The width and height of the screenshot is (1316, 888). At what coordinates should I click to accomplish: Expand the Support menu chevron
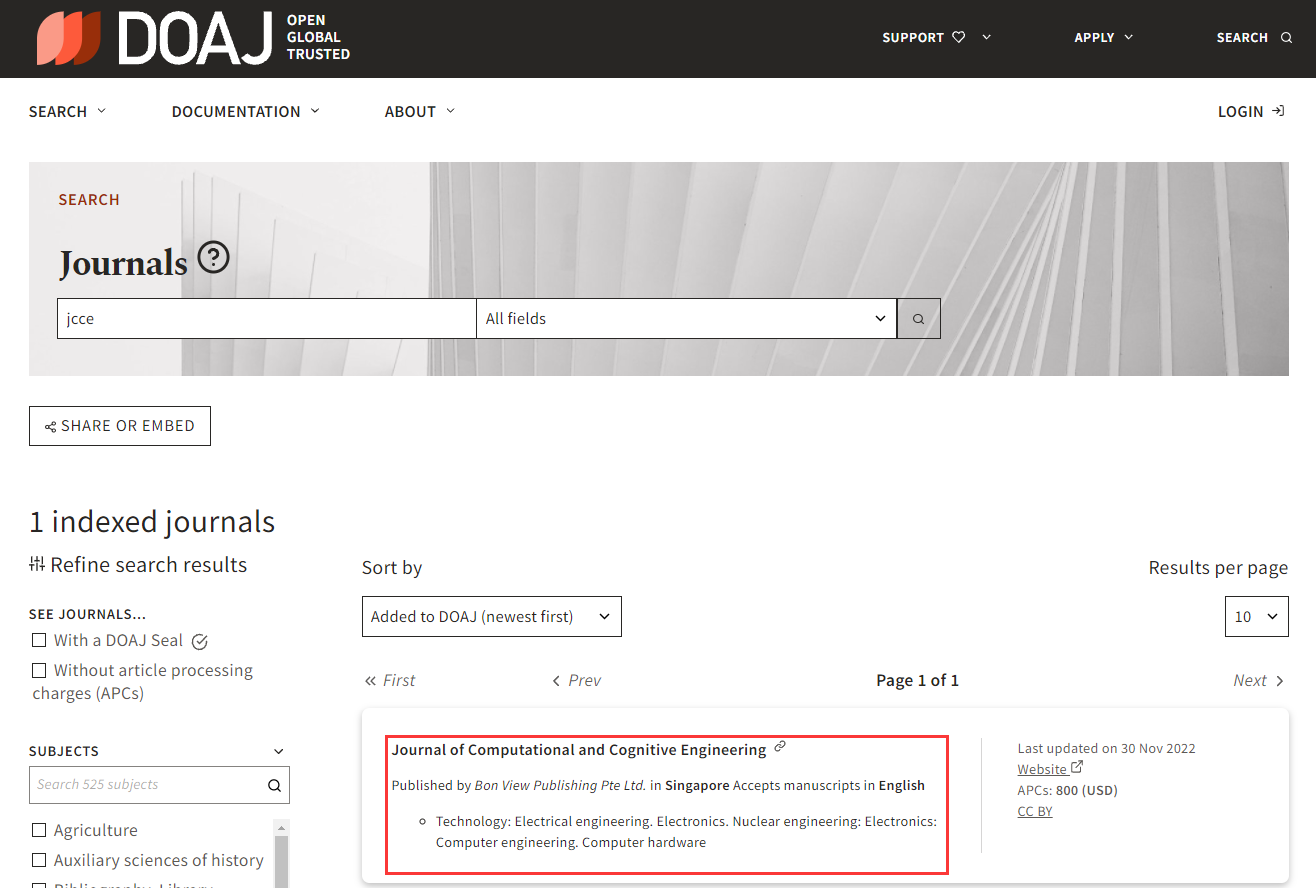coord(987,37)
